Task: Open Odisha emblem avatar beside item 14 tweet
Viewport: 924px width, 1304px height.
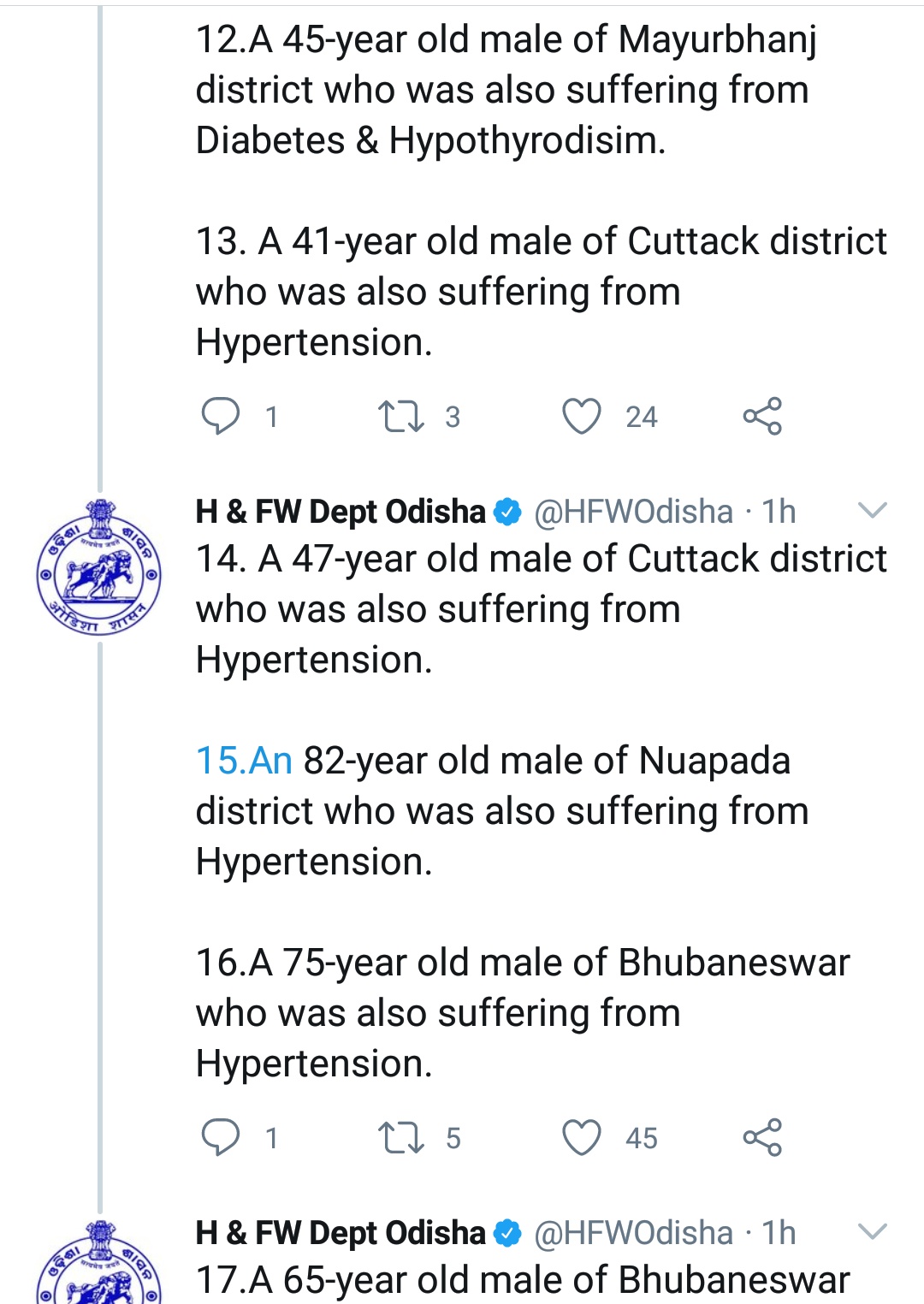Action: 98,567
